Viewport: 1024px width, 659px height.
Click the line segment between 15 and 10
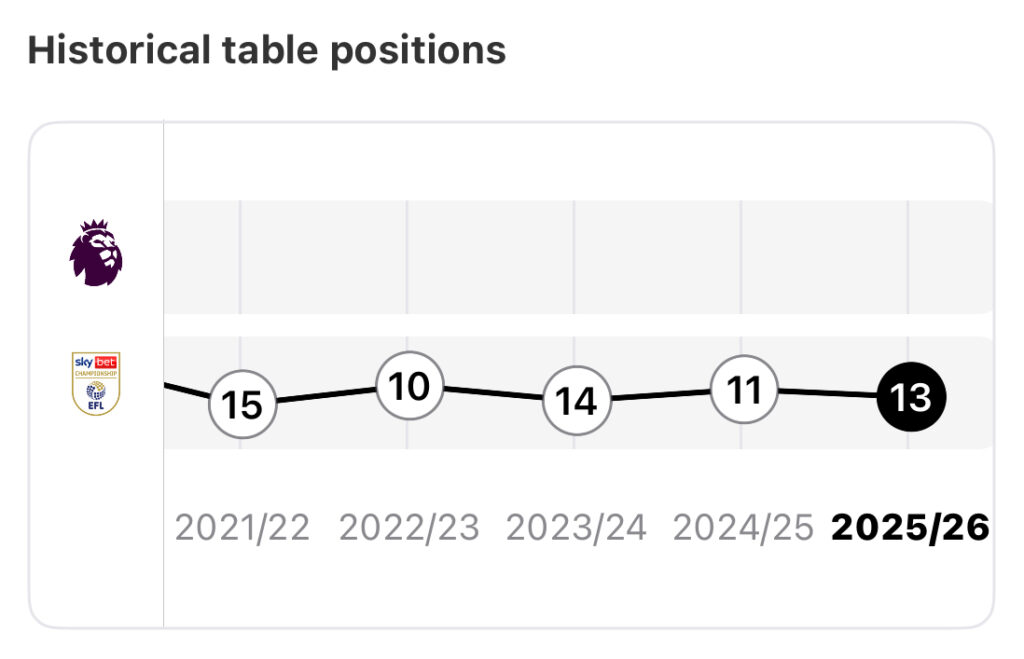coord(325,396)
